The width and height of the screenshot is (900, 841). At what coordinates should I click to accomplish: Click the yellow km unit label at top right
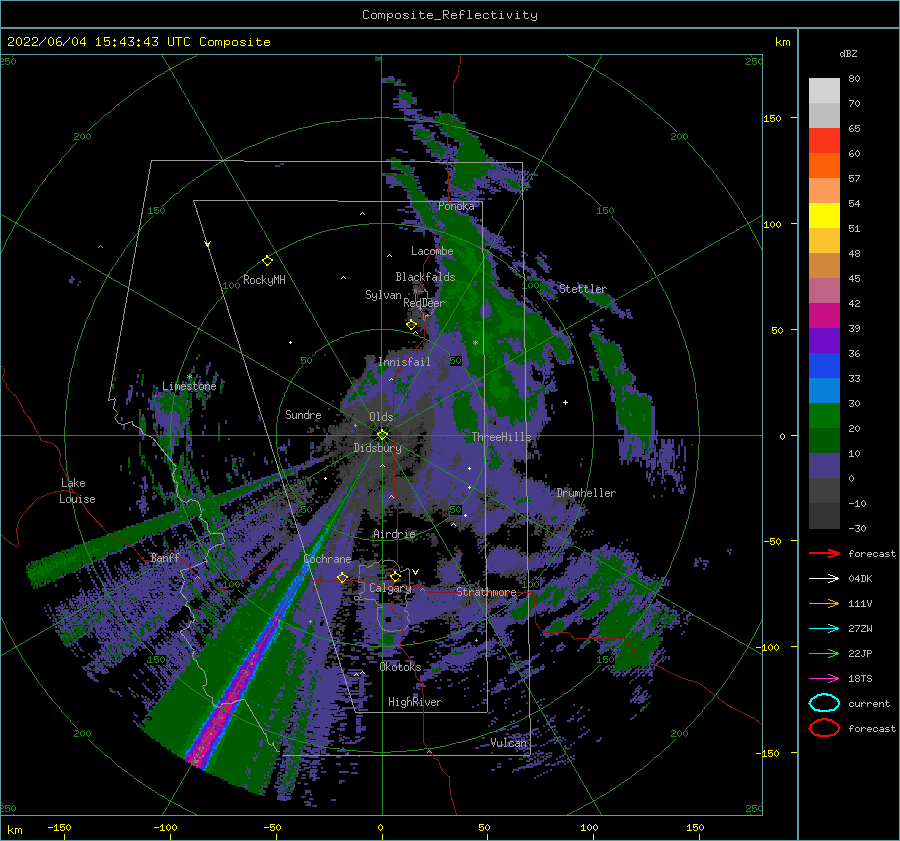[783, 42]
